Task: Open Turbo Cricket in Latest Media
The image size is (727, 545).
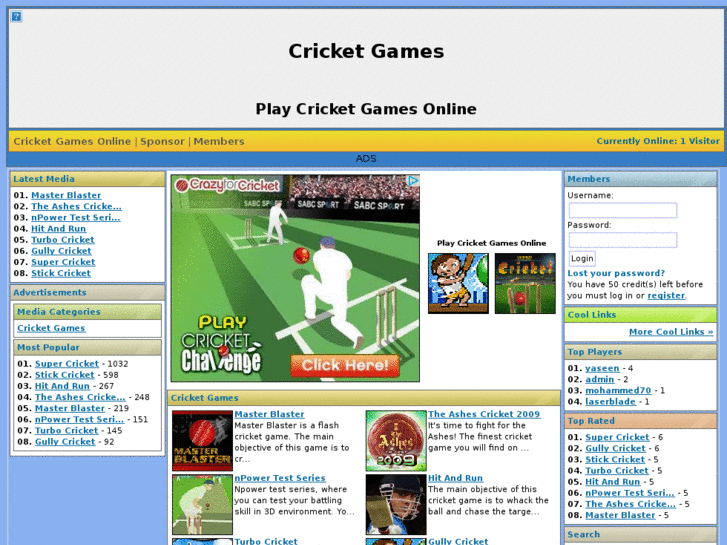Action: pyautogui.click(x=63, y=240)
